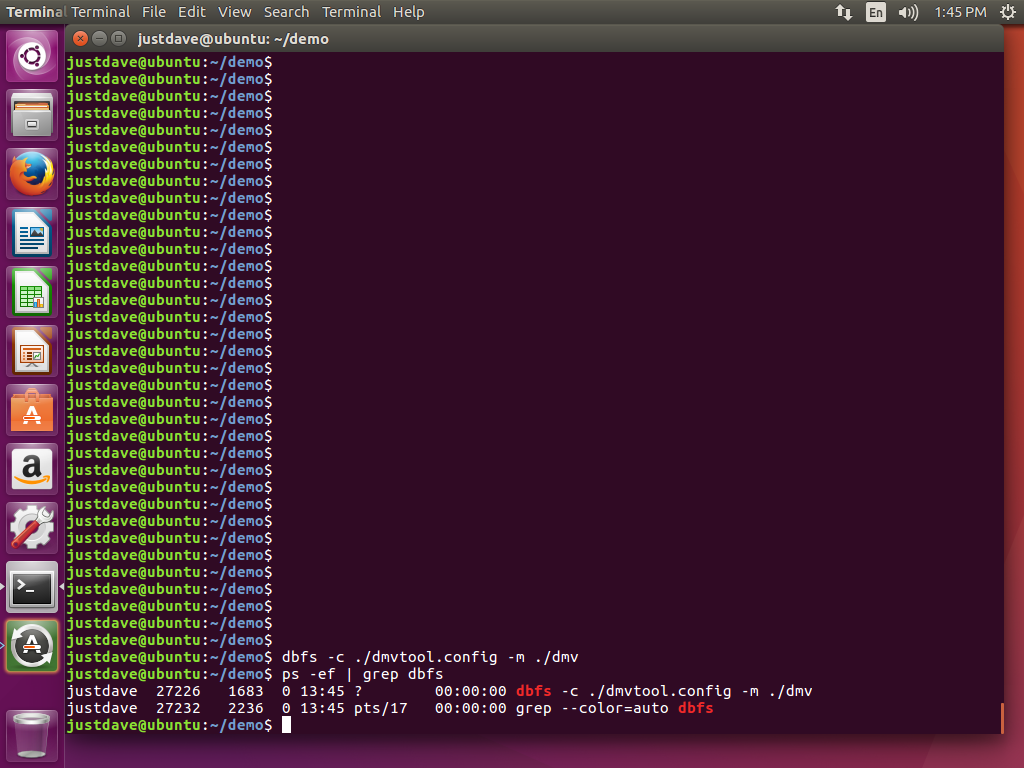Open LibreOffice Writer from the launcher
Screen dimensions: 1024x768
[x=32, y=233]
